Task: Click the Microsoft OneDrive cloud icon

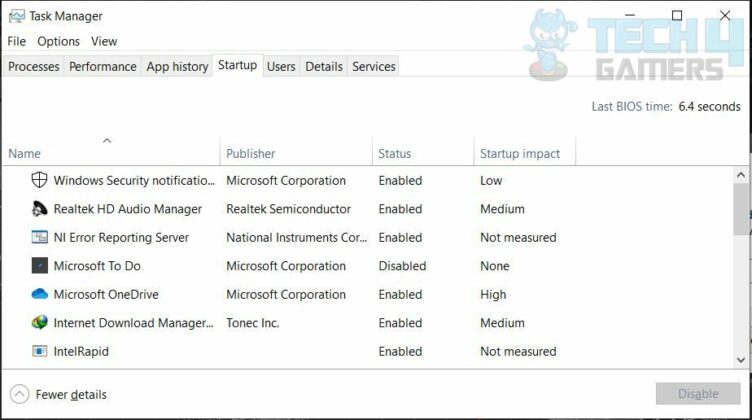Action: click(40, 294)
